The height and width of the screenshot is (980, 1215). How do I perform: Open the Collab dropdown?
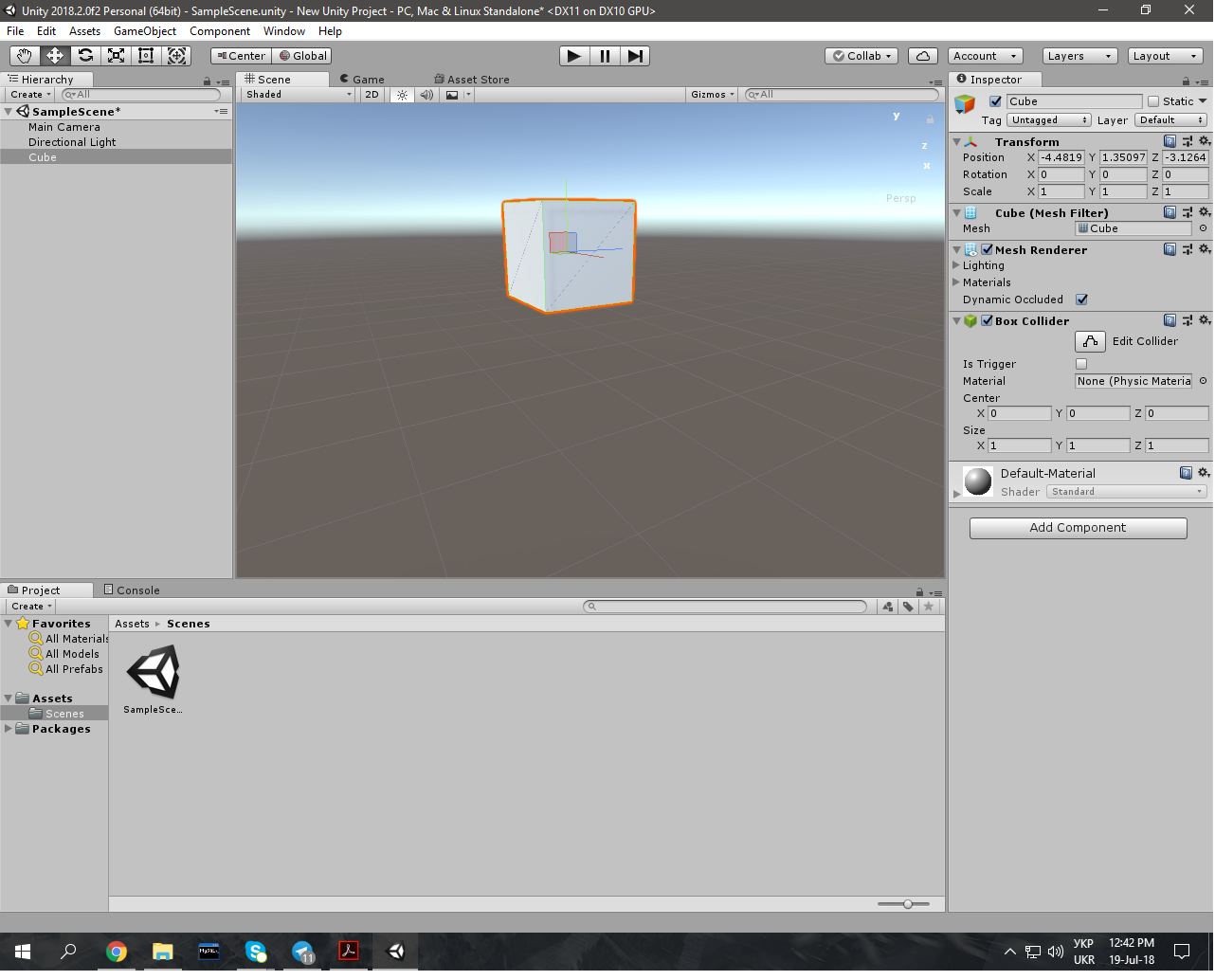tap(861, 56)
